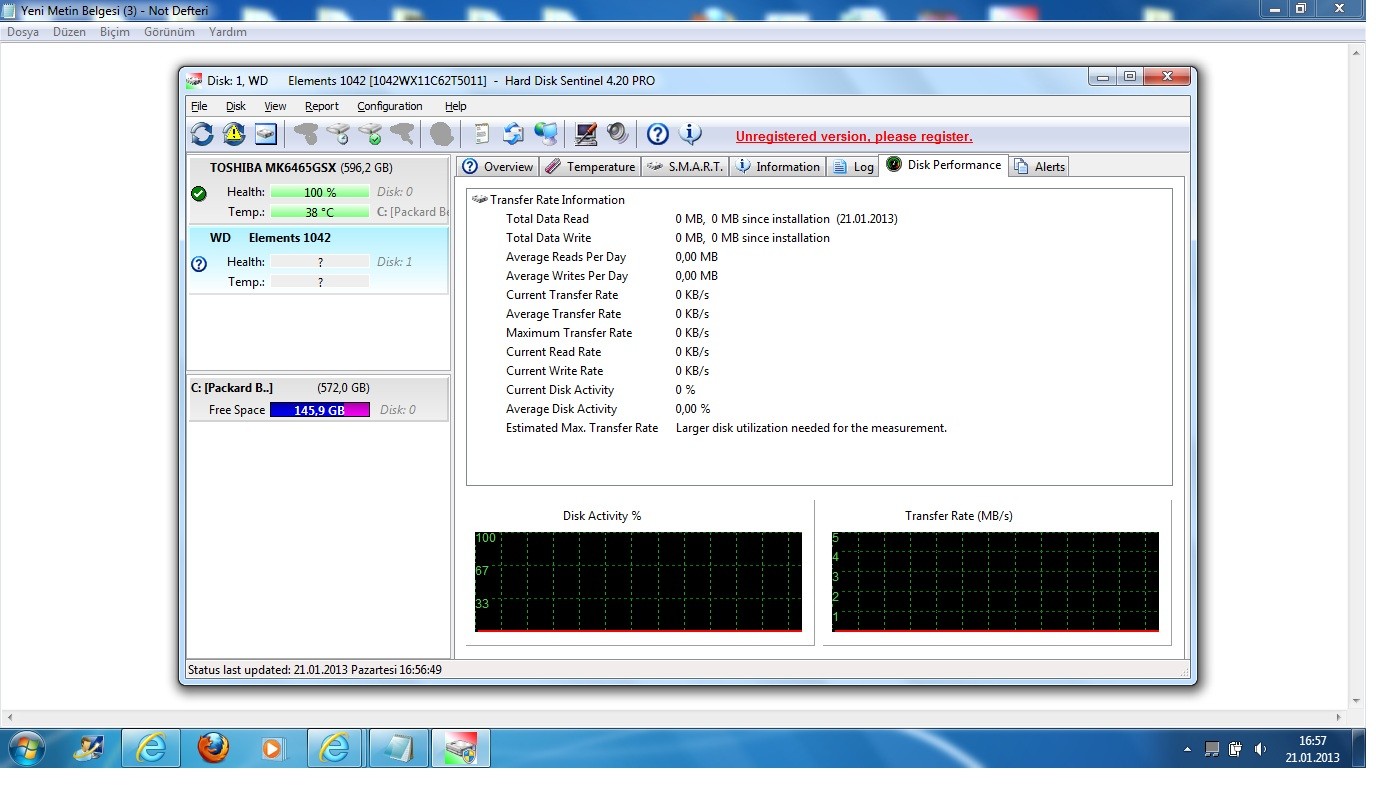Click the blue question mark Help toolbar icon
Screen dimensions: 1376x792
[657, 134]
